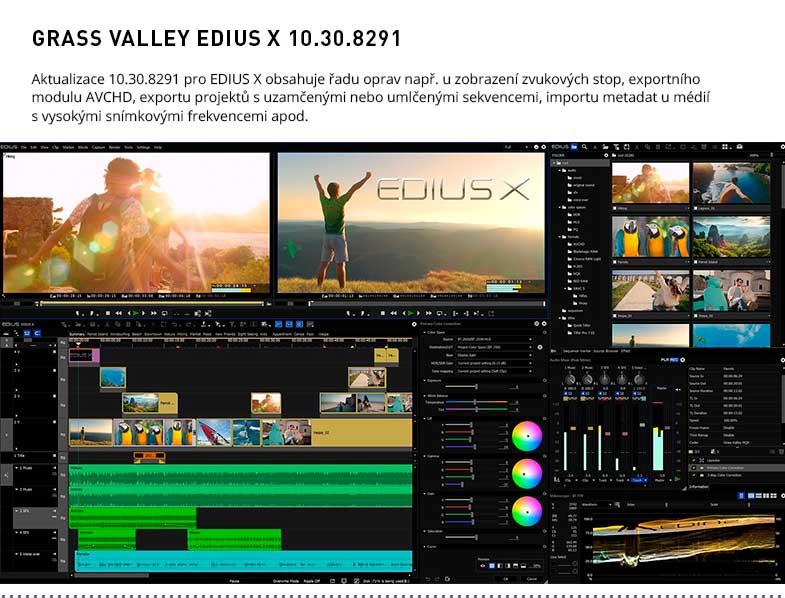
Task: Click the Stop button in left player
Action: tap(108, 313)
